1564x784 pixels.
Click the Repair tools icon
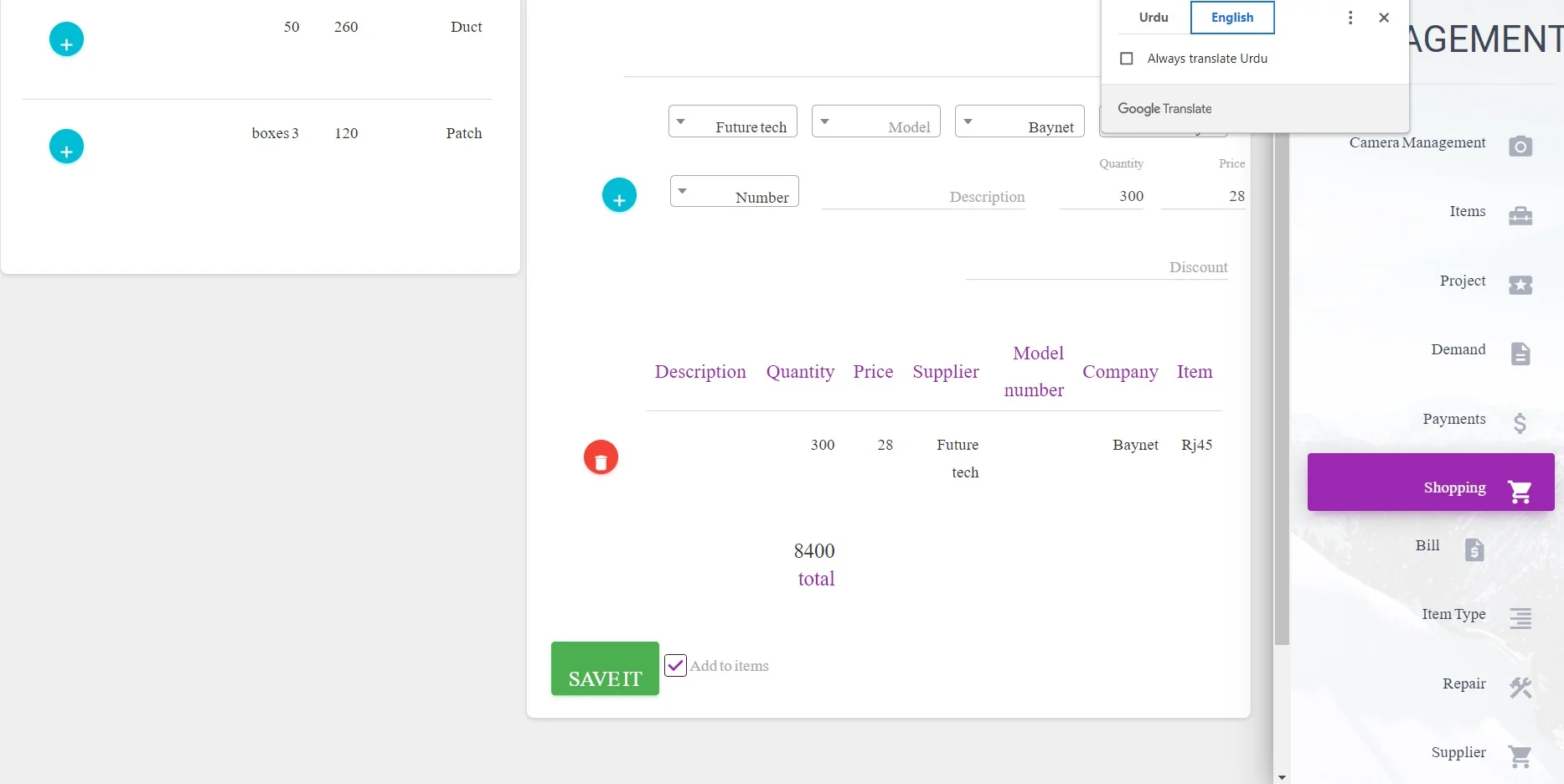coord(1520,688)
